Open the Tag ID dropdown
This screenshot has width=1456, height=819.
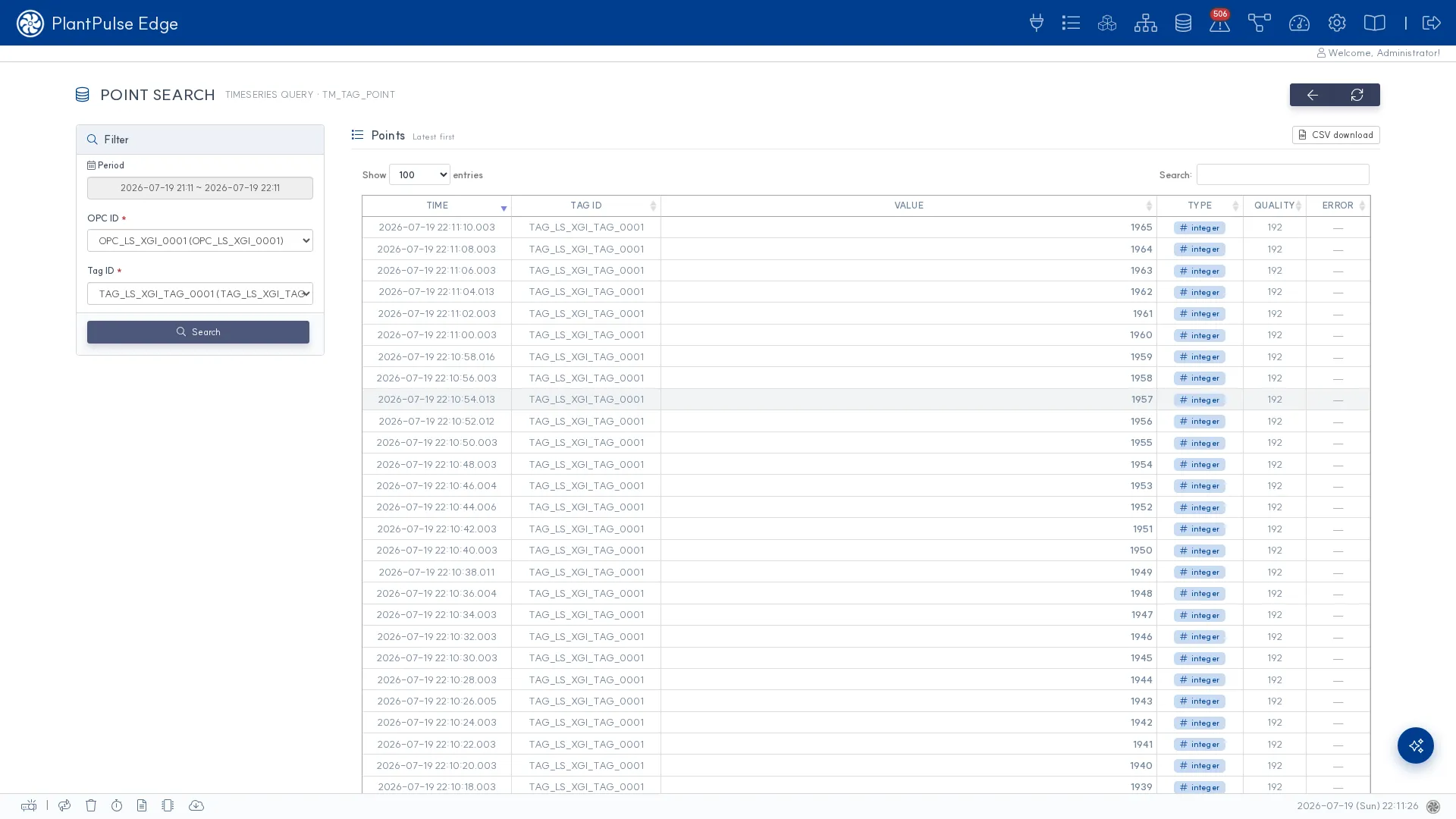pyautogui.click(x=200, y=293)
